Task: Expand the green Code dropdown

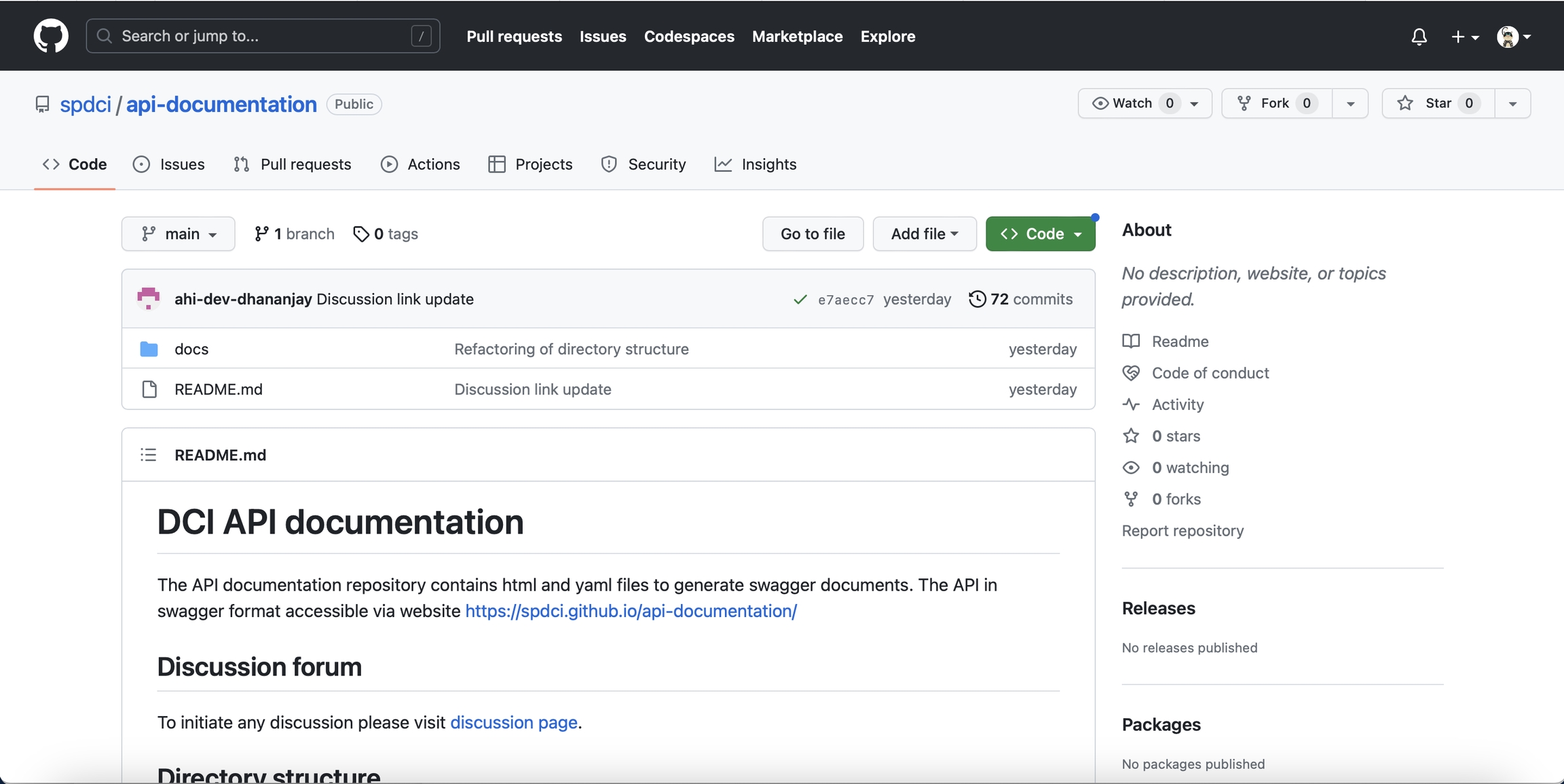Action: [1040, 234]
